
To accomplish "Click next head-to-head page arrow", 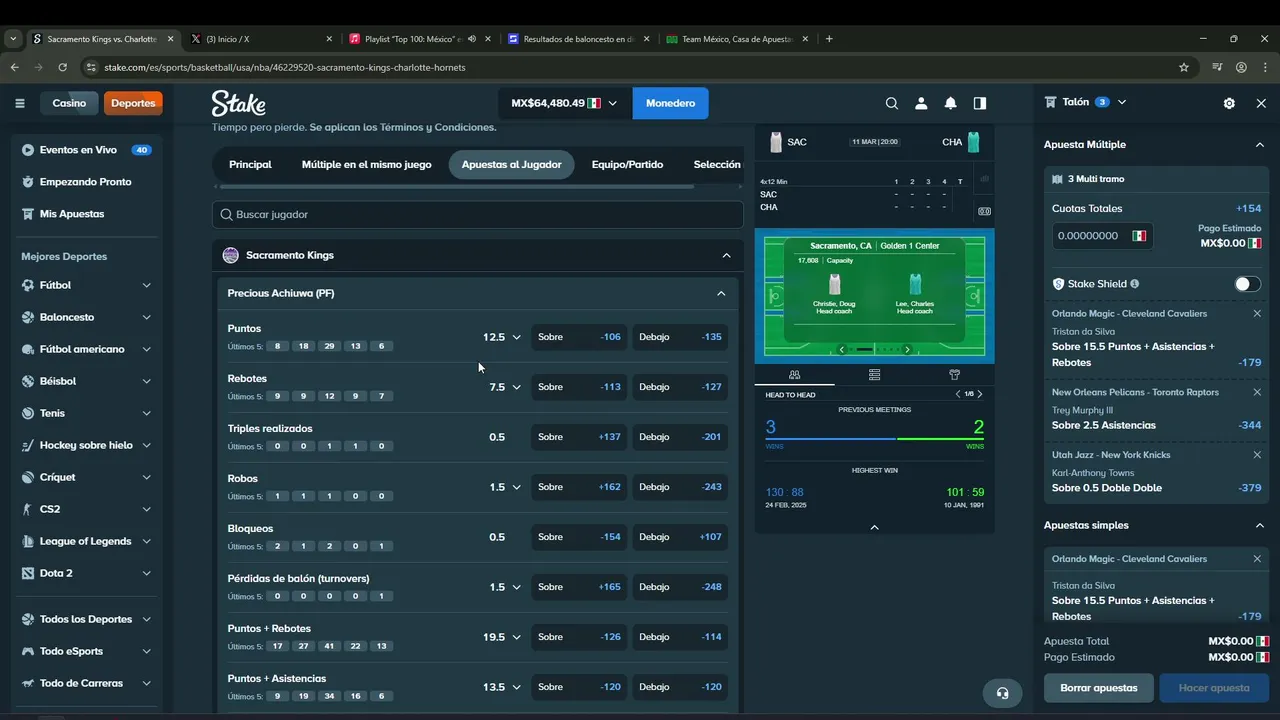I will pos(980,394).
